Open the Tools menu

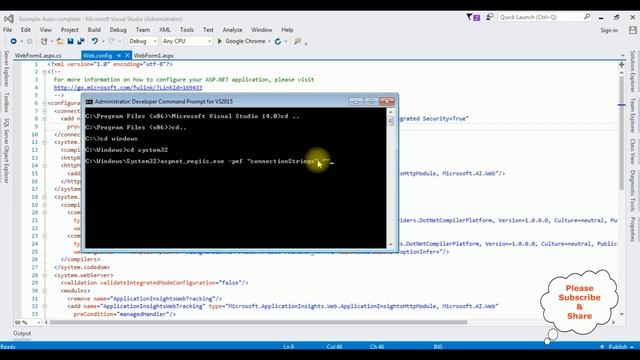pos(187,30)
